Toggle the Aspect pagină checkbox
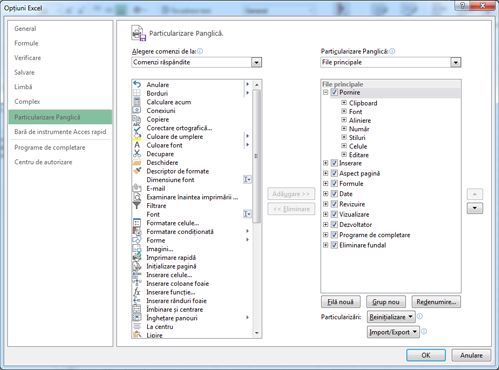The height and width of the screenshot is (370, 499). click(335, 173)
